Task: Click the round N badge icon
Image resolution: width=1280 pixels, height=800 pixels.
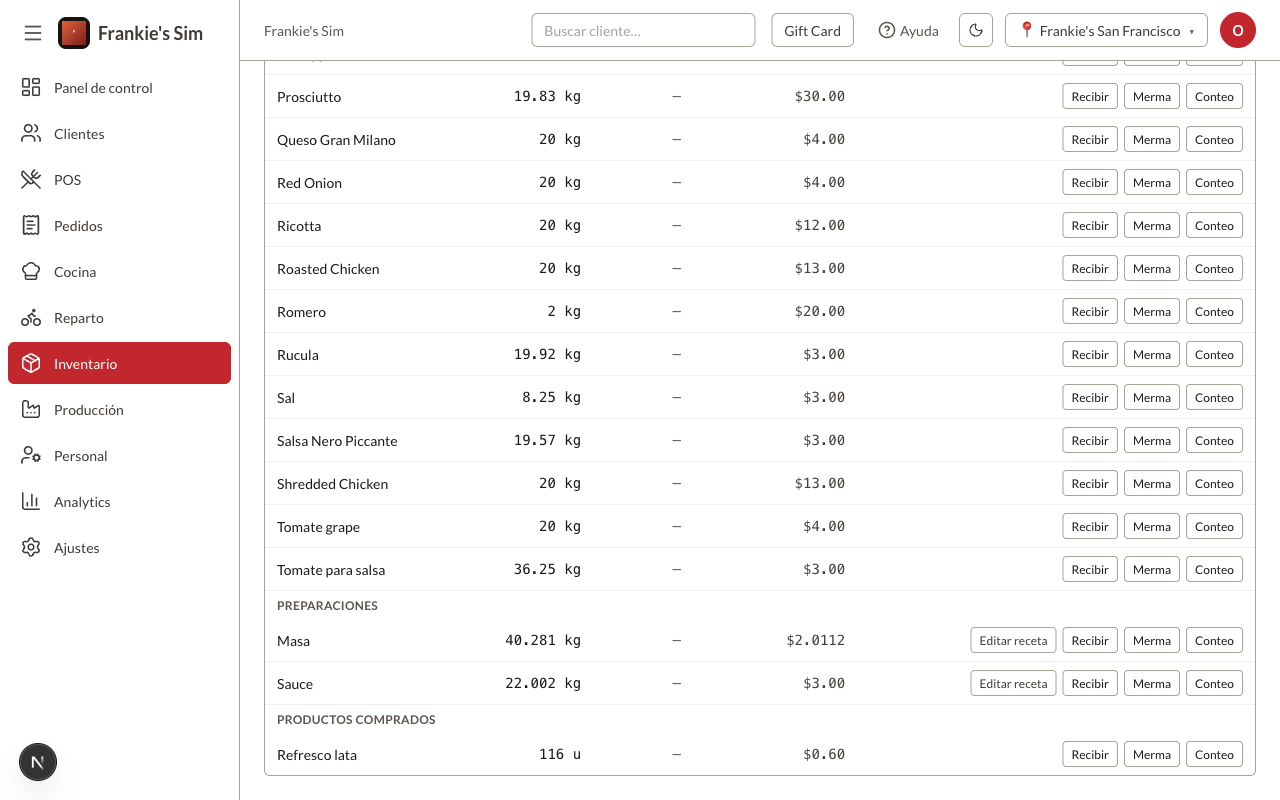Action: pyautogui.click(x=38, y=762)
